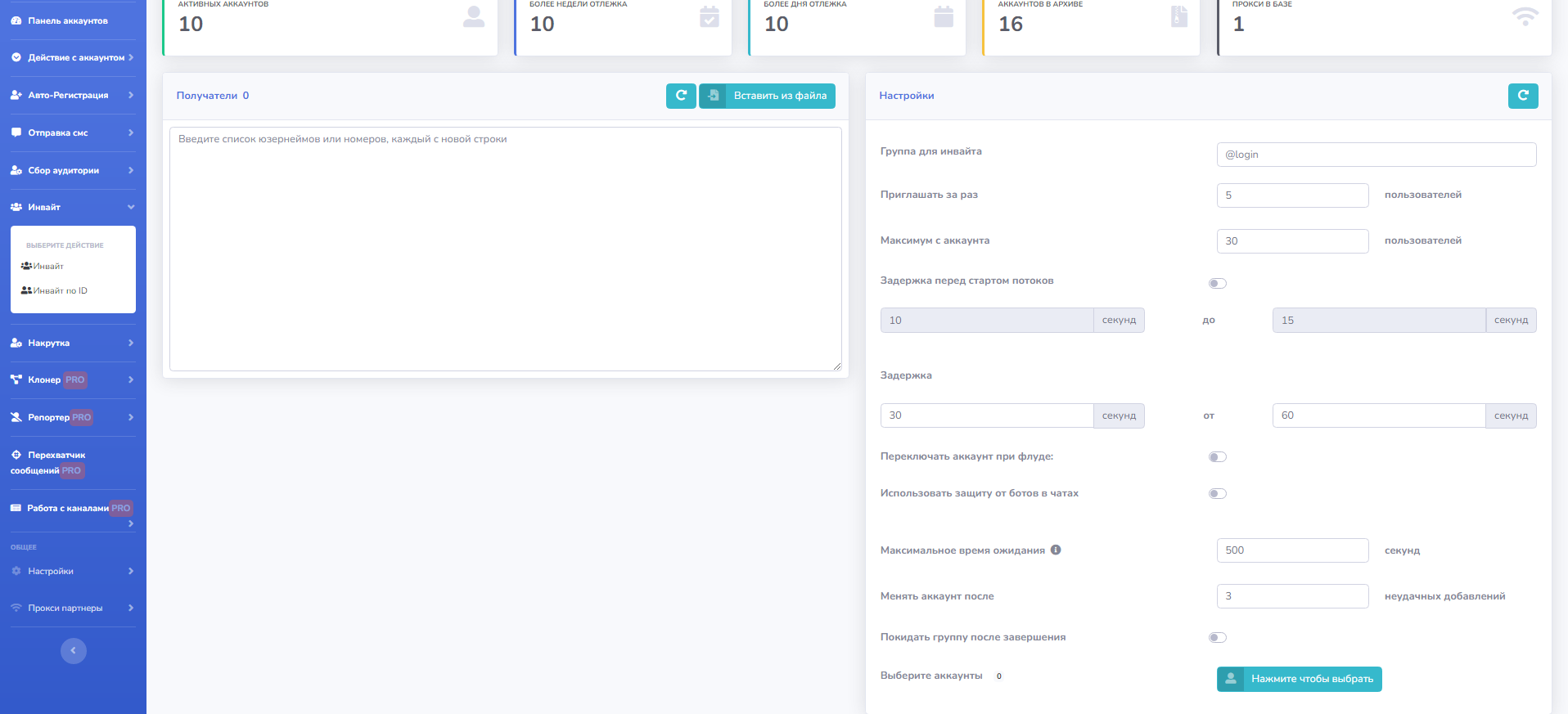Image resolution: width=1568 pixels, height=714 pixels.
Task: Collapse the sidebar with the round arrow button
Action: pyautogui.click(x=74, y=651)
